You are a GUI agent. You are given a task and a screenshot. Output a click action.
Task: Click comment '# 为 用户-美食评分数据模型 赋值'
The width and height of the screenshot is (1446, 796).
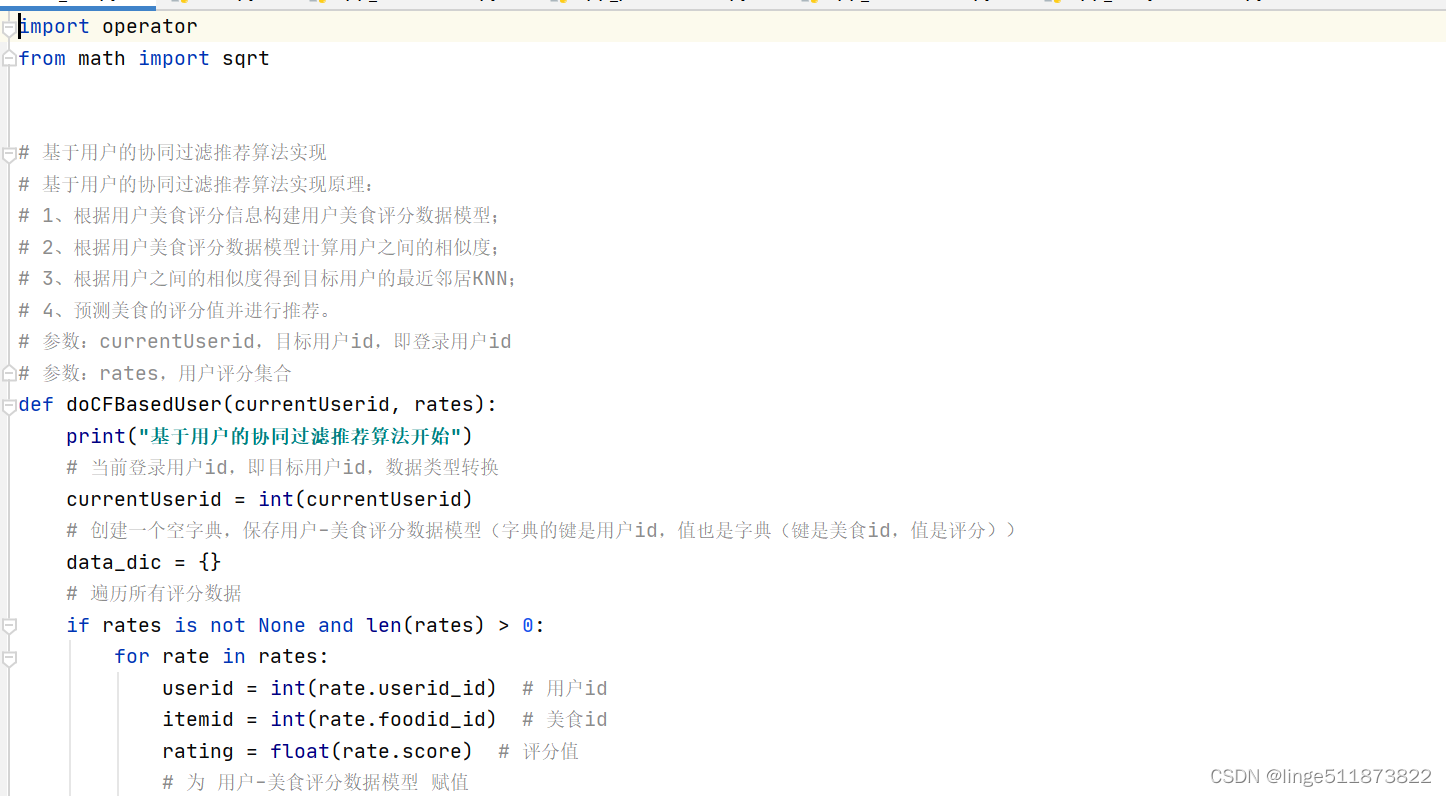[x=316, y=783]
